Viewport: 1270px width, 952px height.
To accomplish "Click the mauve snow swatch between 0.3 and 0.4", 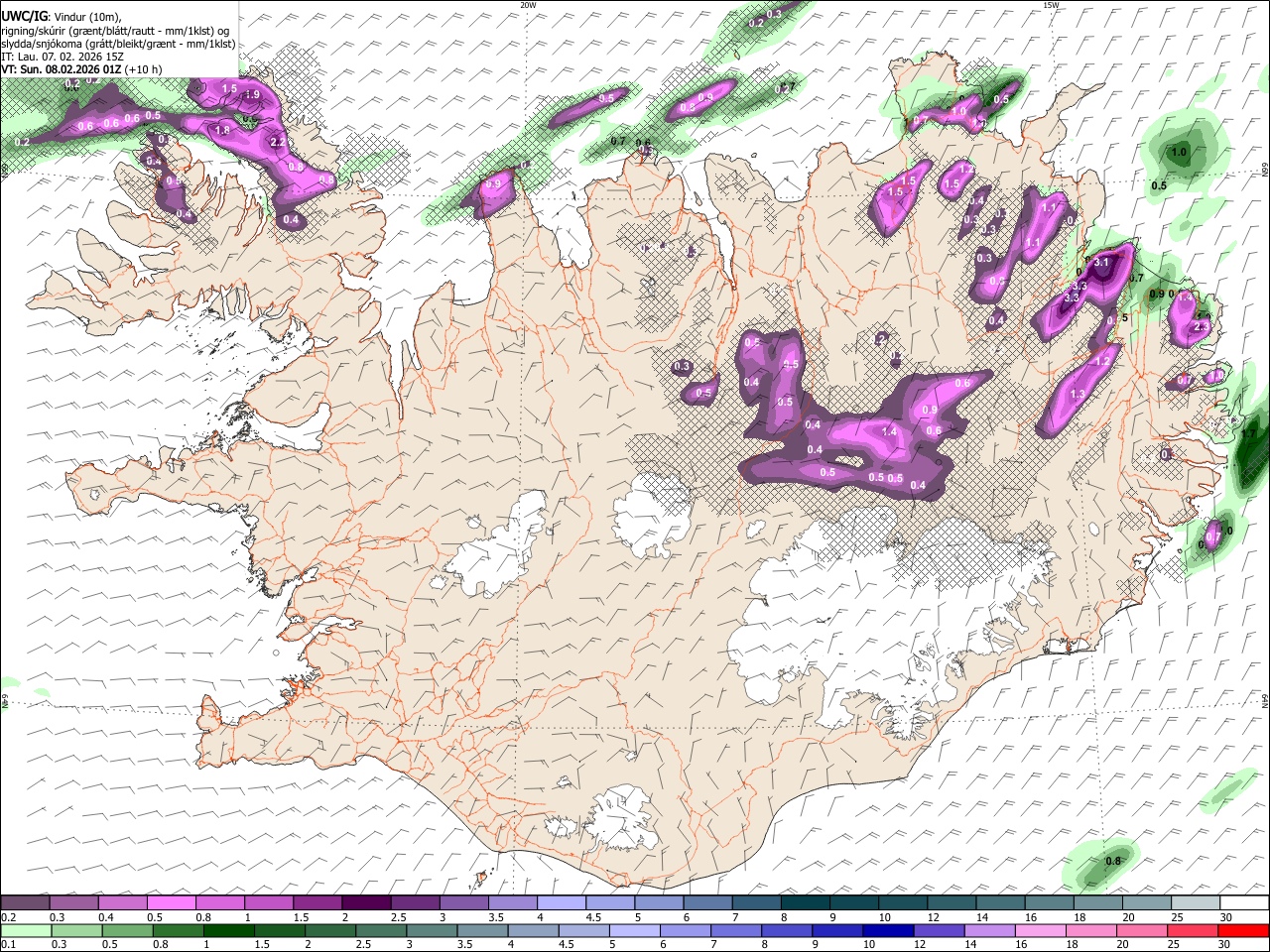I will point(74,903).
